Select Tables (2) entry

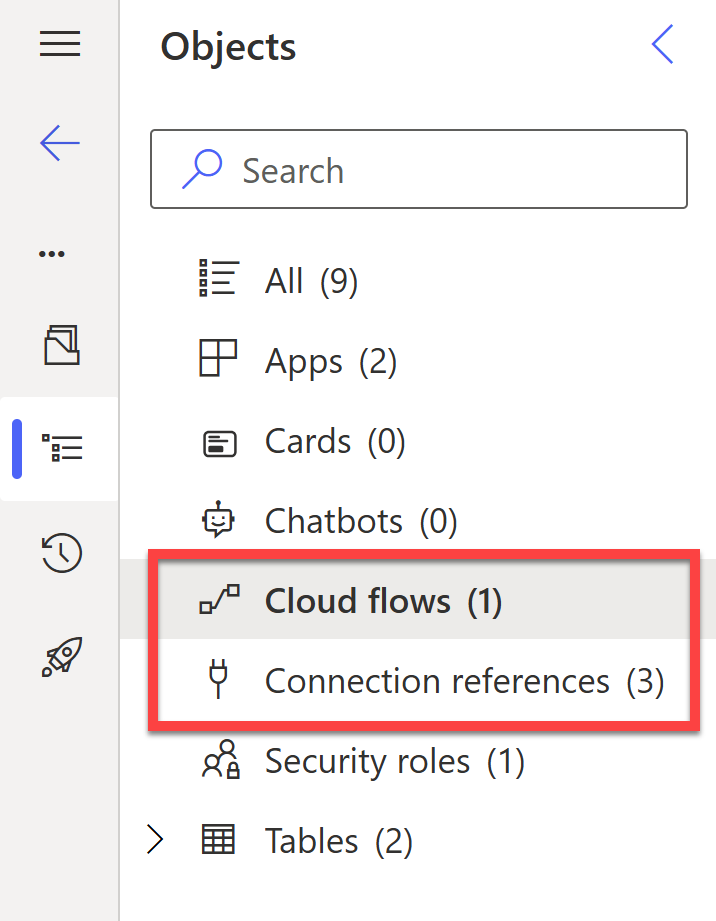tap(339, 841)
